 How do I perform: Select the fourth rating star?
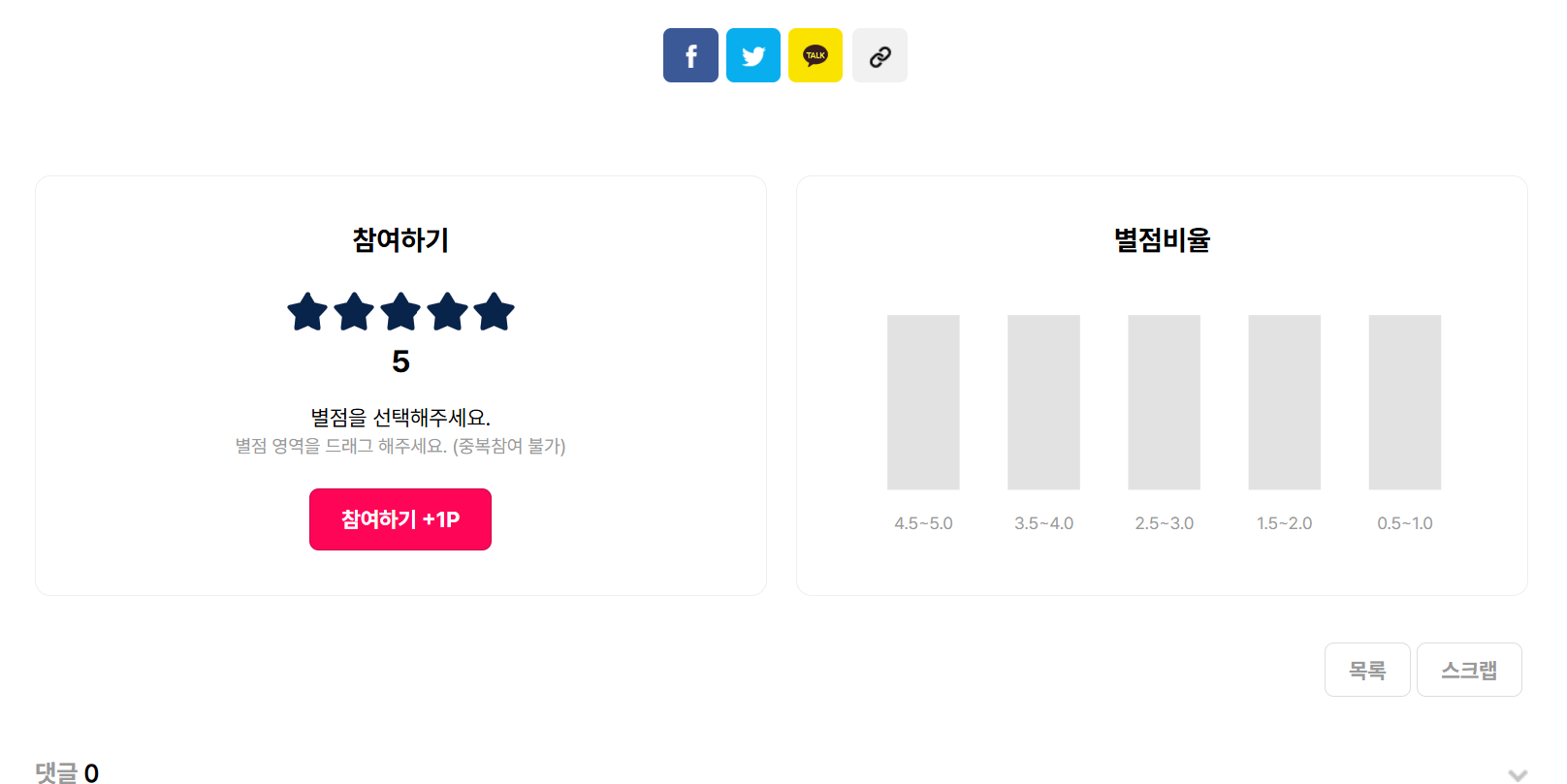tap(447, 312)
